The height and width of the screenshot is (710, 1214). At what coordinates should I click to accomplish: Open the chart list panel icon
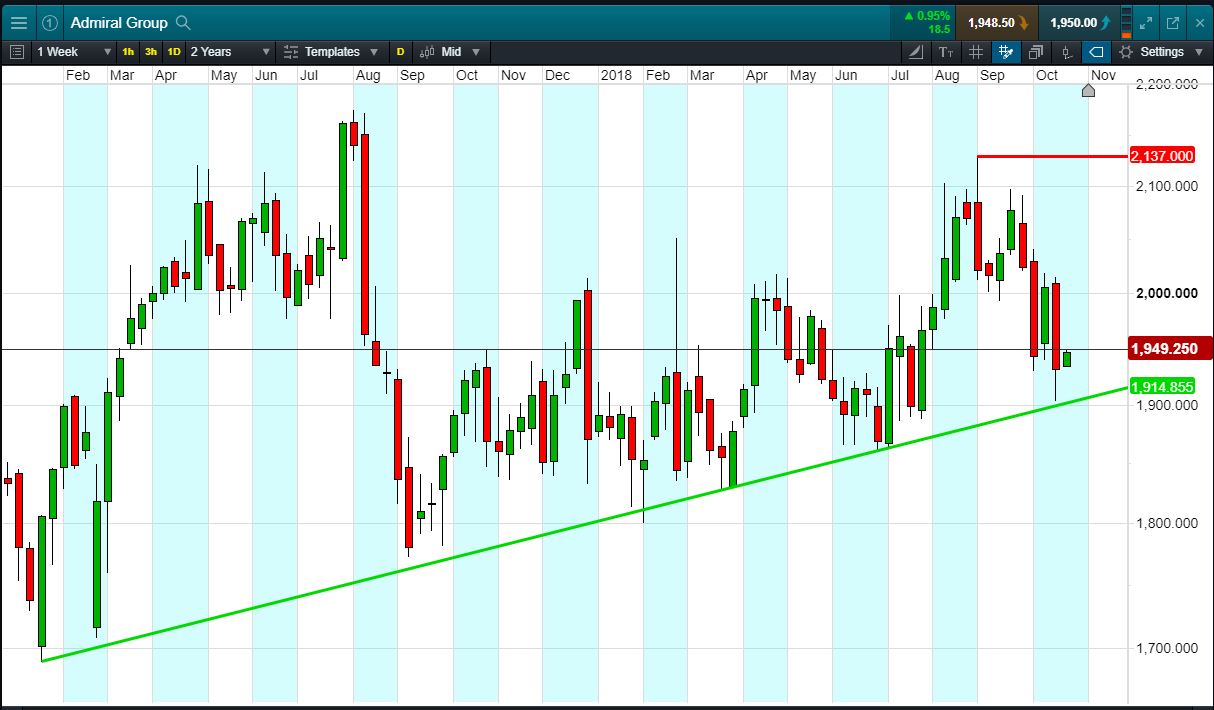coord(17,52)
